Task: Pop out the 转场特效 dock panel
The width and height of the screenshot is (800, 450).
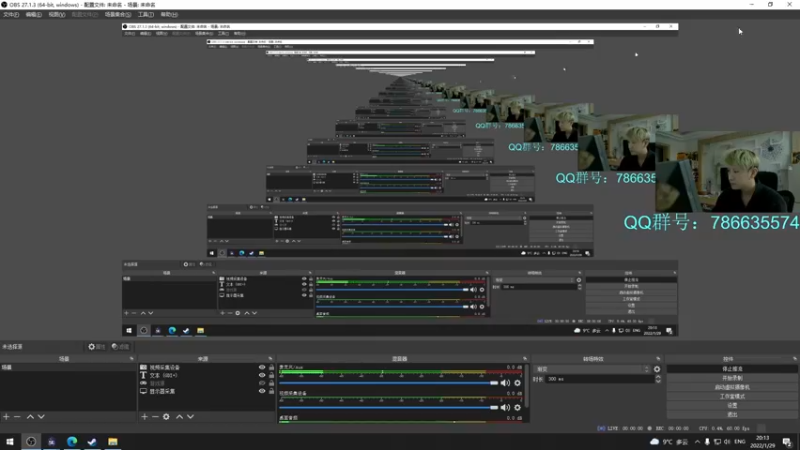Action: pyautogui.click(x=658, y=359)
